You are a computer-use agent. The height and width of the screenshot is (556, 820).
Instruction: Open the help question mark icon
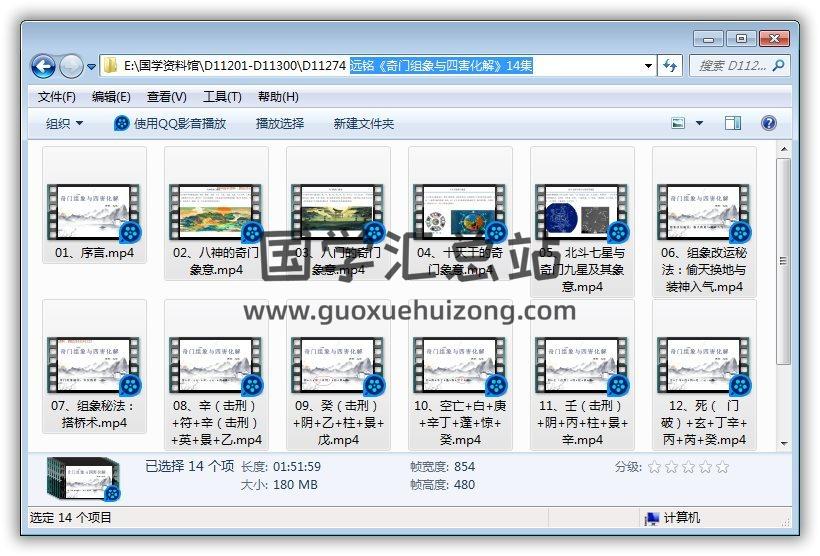(768, 123)
